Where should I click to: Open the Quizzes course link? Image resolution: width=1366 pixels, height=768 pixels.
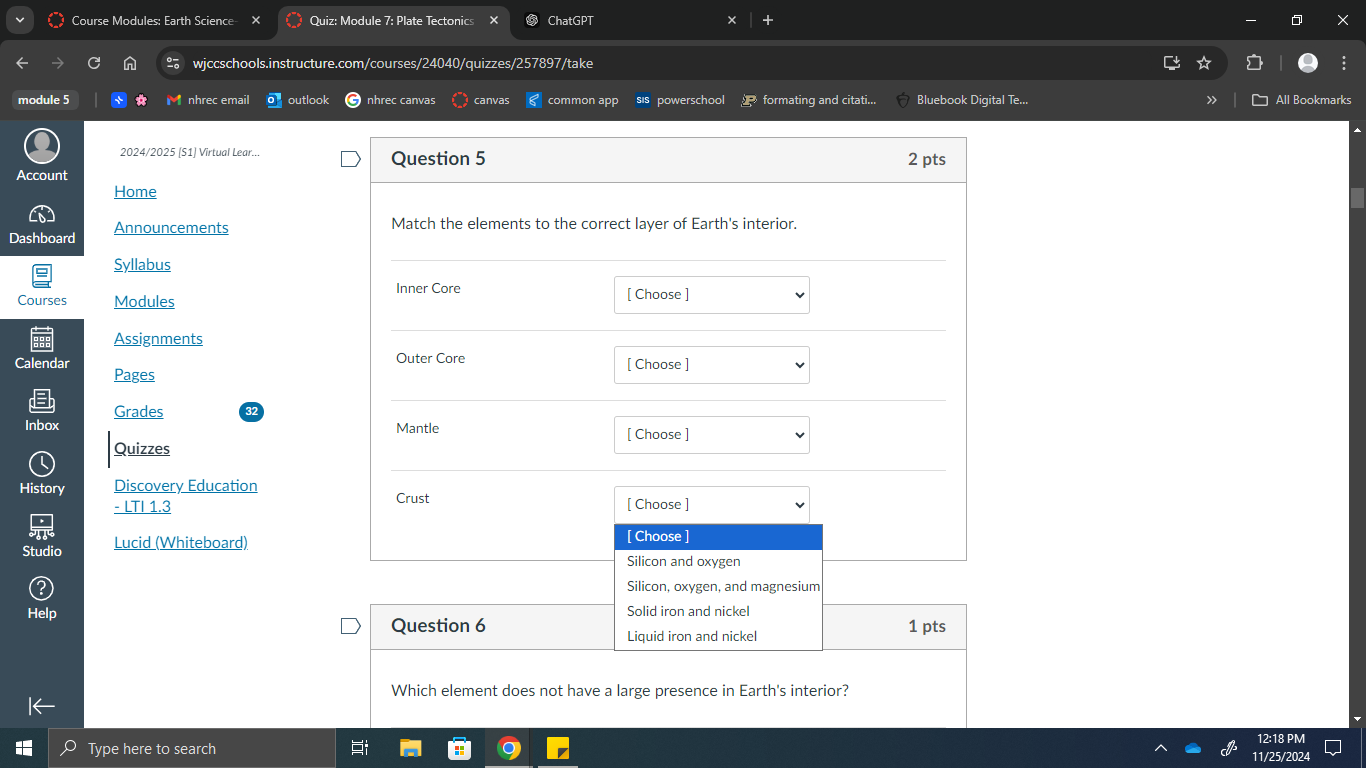pyautogui.click(x=142, y=448)
